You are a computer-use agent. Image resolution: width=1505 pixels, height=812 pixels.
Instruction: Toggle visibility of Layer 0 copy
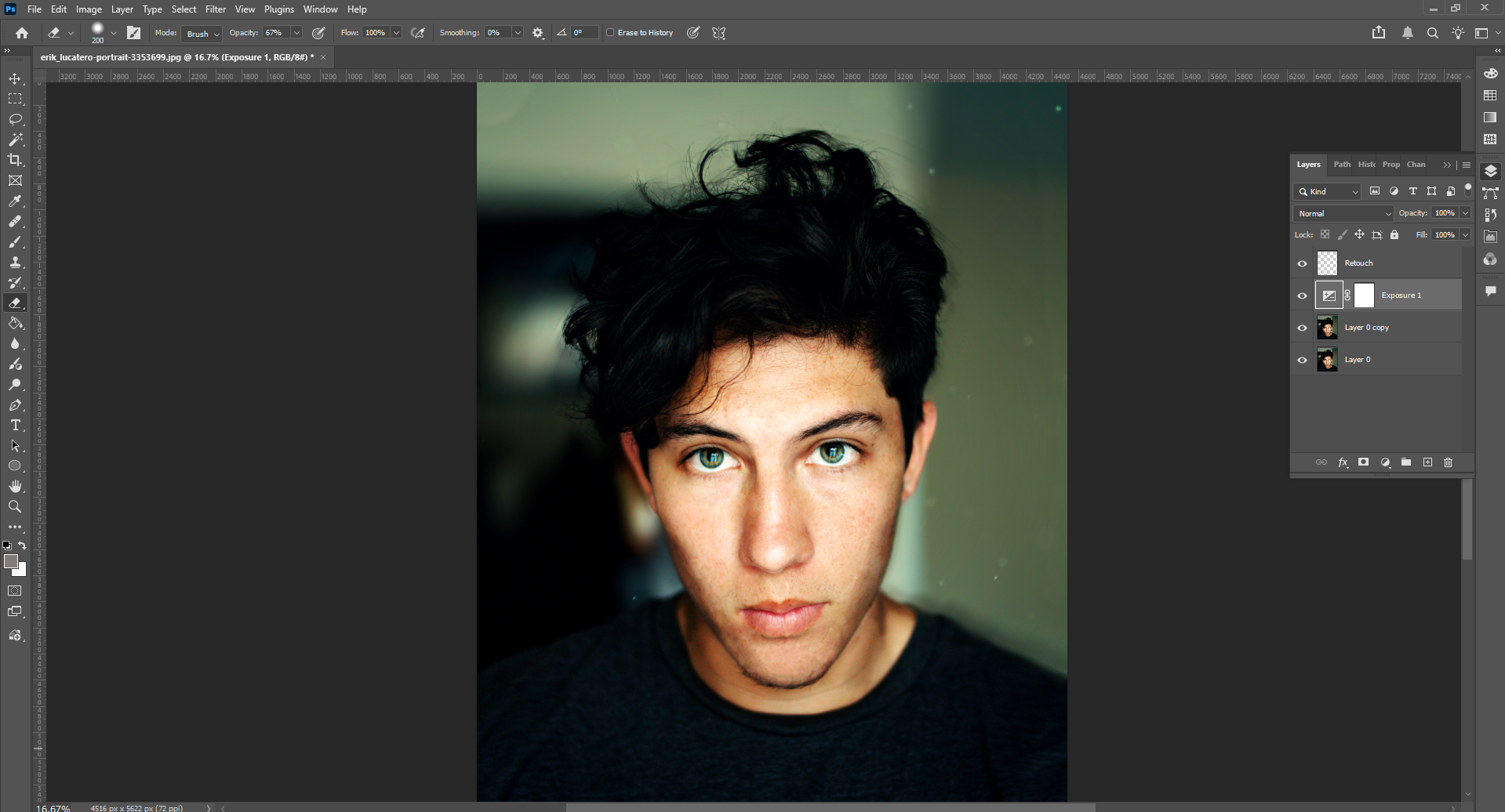click(1302, 328)
